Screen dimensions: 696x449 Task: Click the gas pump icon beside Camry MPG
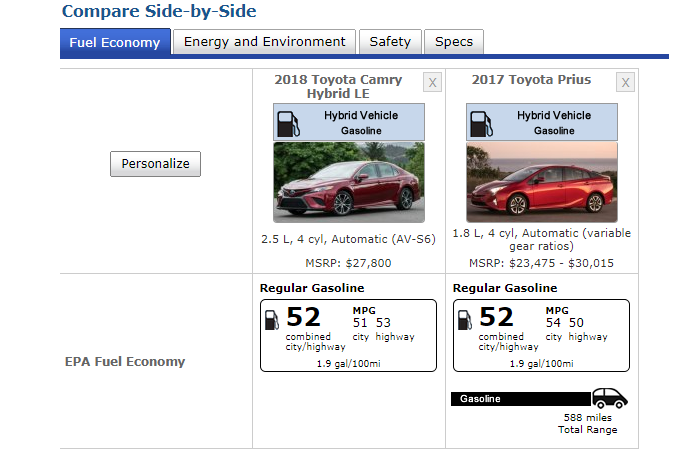pyautogui.click(x=272, y=319)
